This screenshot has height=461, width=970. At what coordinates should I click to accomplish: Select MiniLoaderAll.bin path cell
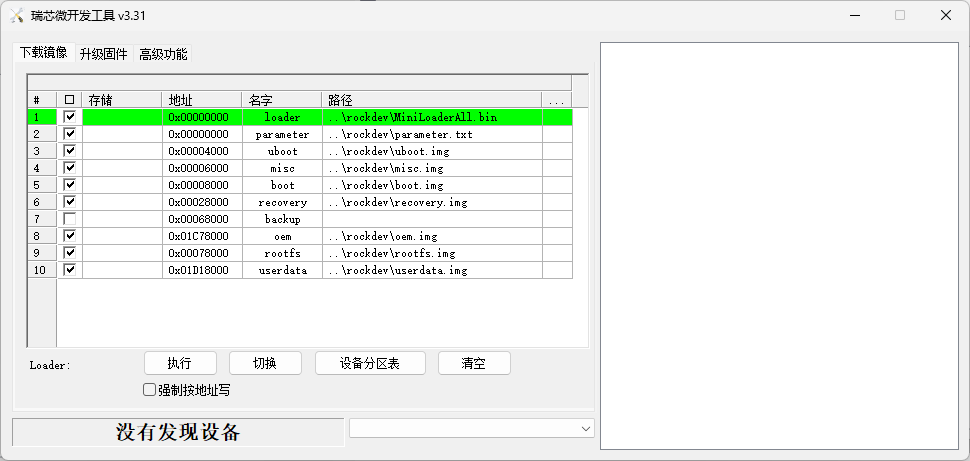point(432,117)
